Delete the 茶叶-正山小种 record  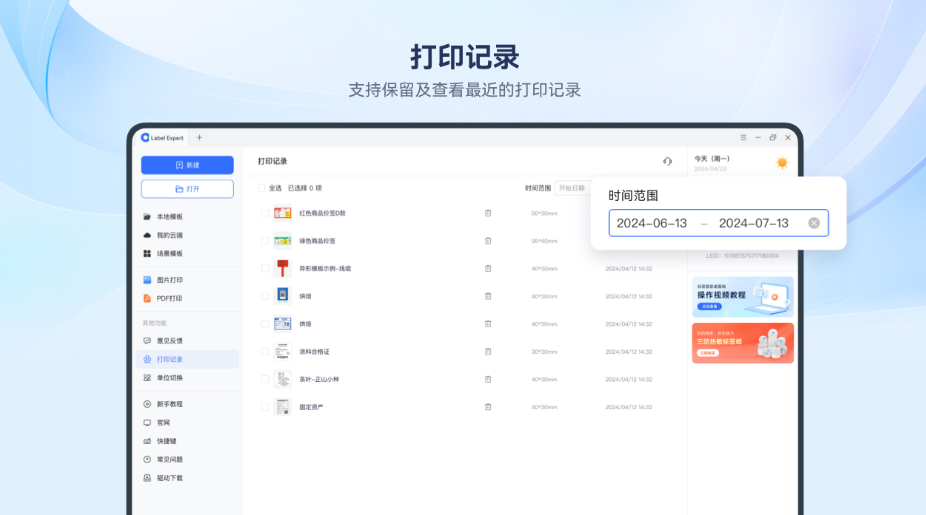pos(488,379)
